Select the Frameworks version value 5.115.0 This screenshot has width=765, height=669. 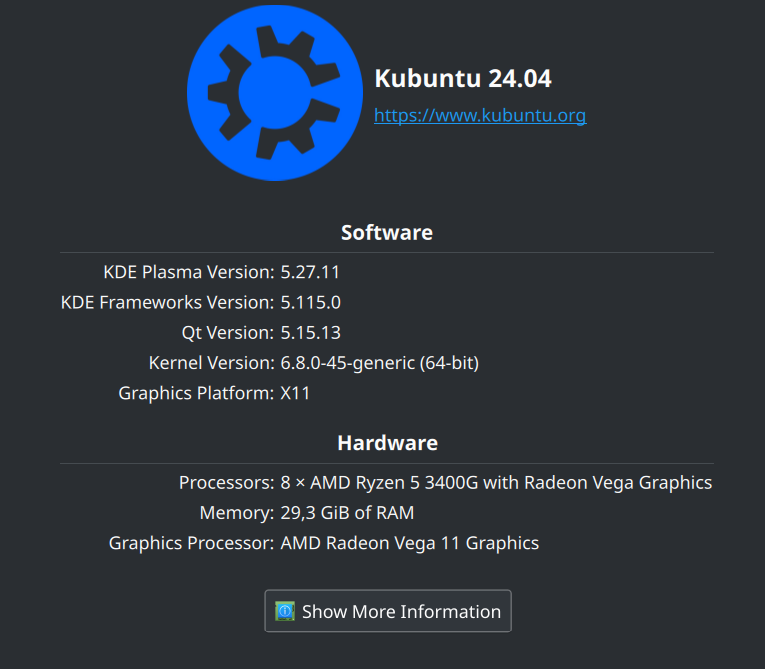pos(310,303)
